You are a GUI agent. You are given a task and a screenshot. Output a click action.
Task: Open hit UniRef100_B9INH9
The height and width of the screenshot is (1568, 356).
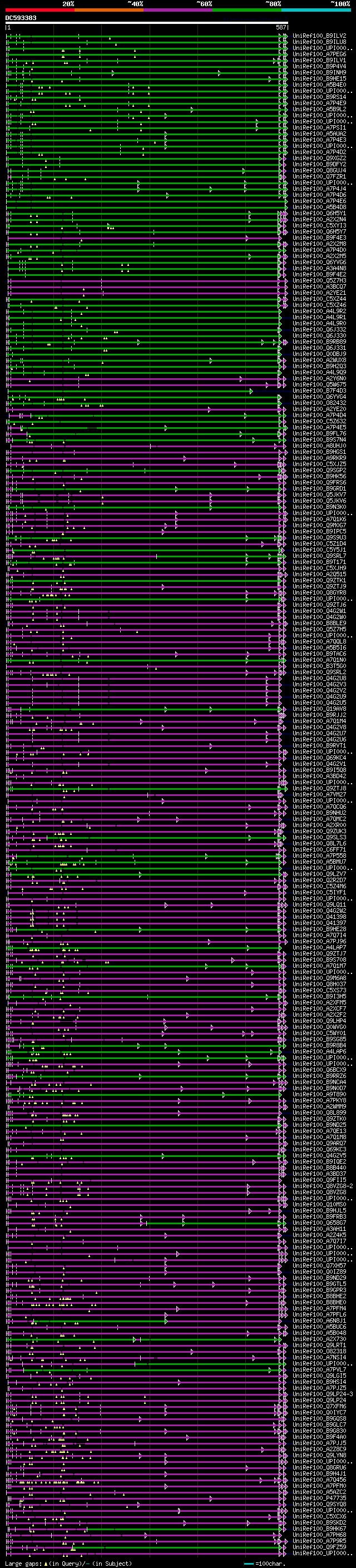319,72
